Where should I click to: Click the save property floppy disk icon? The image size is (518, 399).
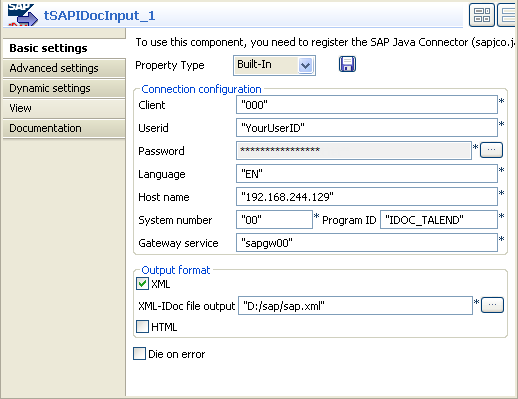coord(347,64)
